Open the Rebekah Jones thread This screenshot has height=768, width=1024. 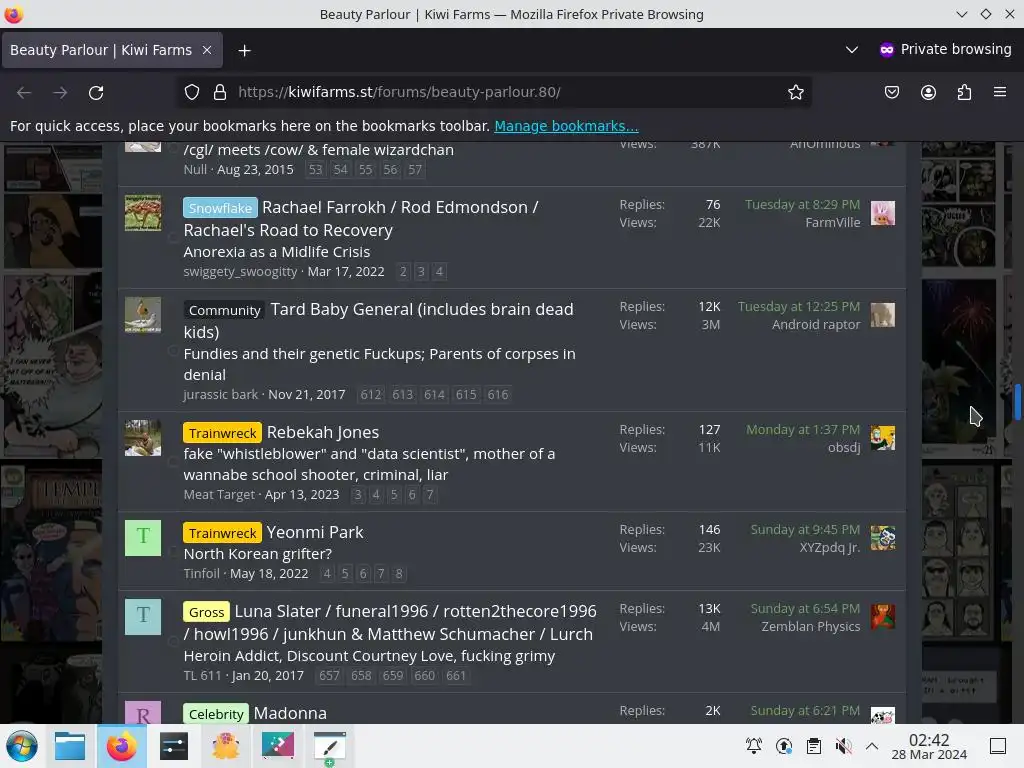point(323,432)
